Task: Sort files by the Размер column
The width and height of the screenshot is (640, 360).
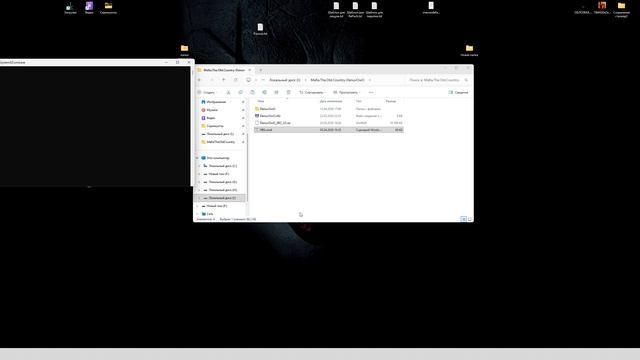Action: tap(391, 101)
